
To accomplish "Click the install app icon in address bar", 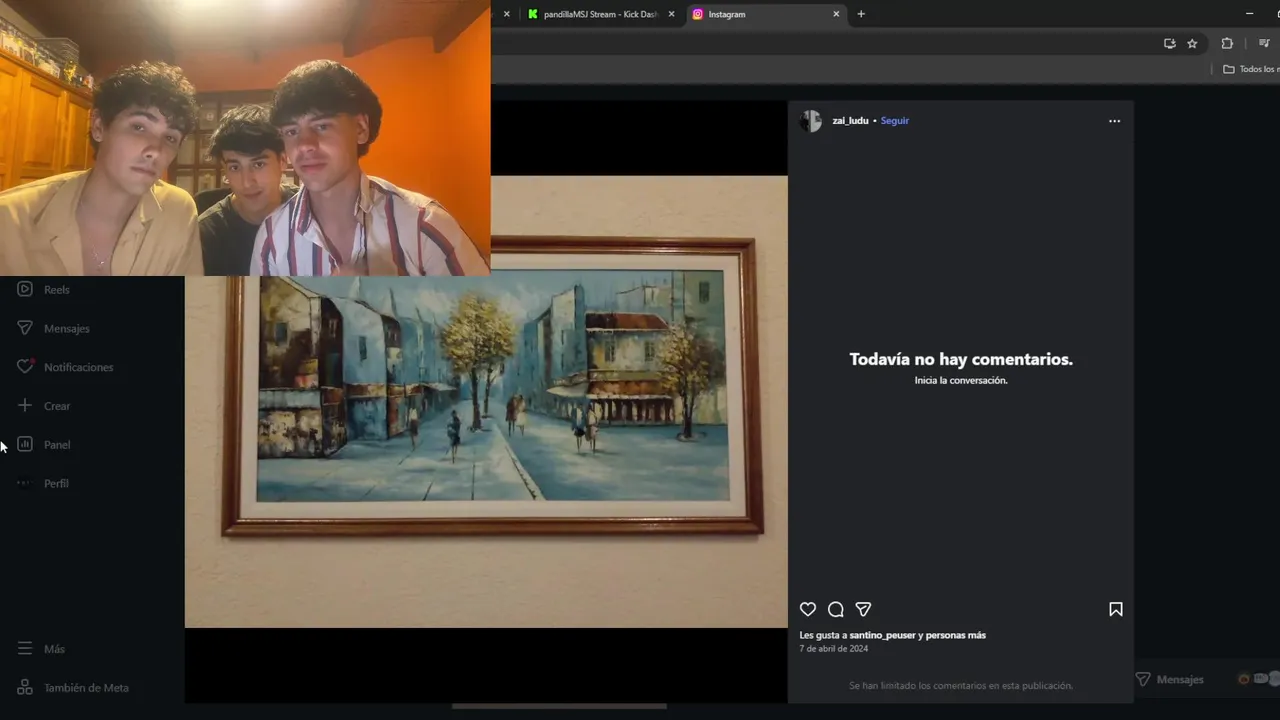I will tap(1169, 43).
